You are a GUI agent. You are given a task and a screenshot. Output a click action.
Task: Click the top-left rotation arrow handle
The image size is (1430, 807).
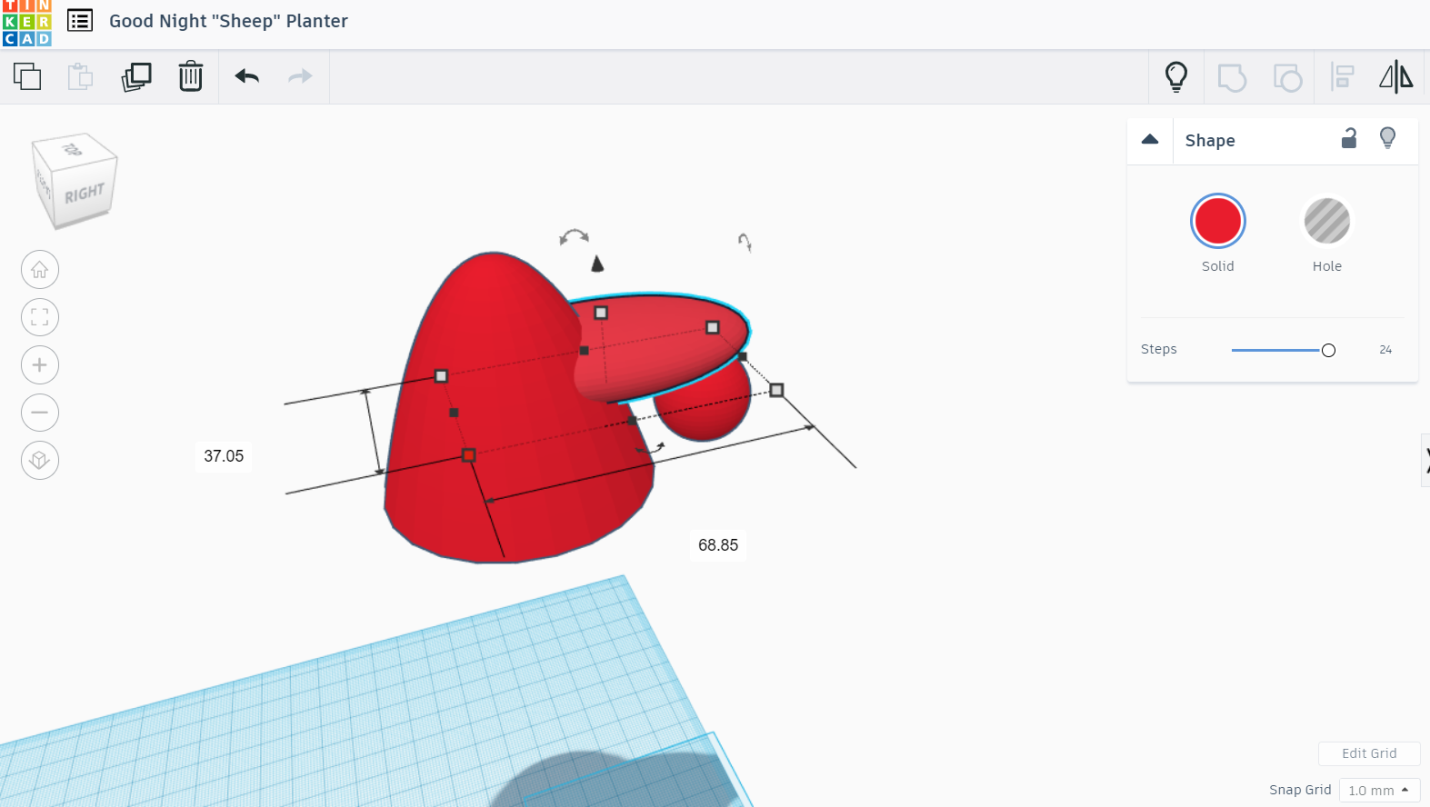(x=574, y=236)
